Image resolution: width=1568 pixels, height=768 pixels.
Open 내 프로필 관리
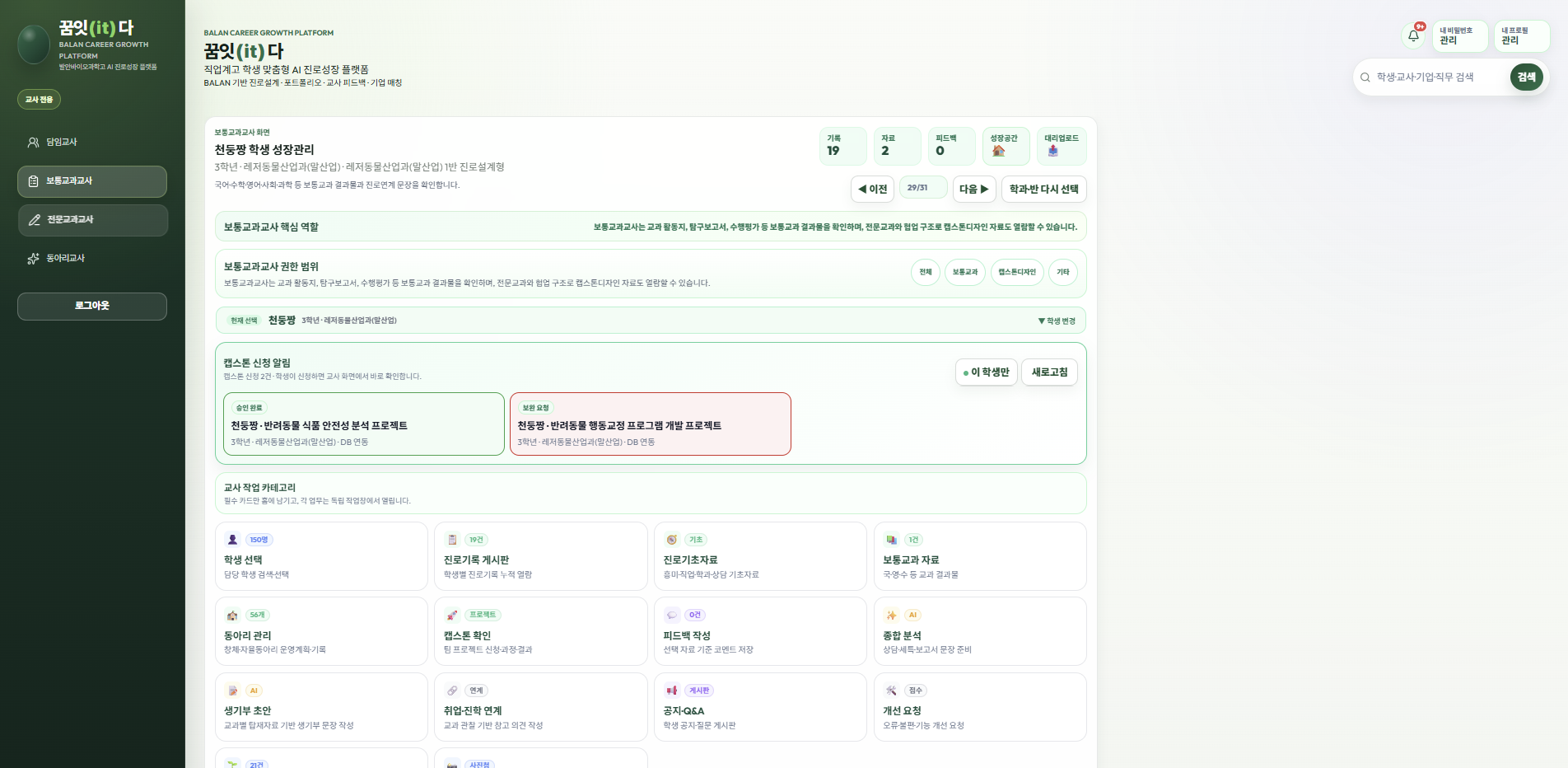point(1522,36)
